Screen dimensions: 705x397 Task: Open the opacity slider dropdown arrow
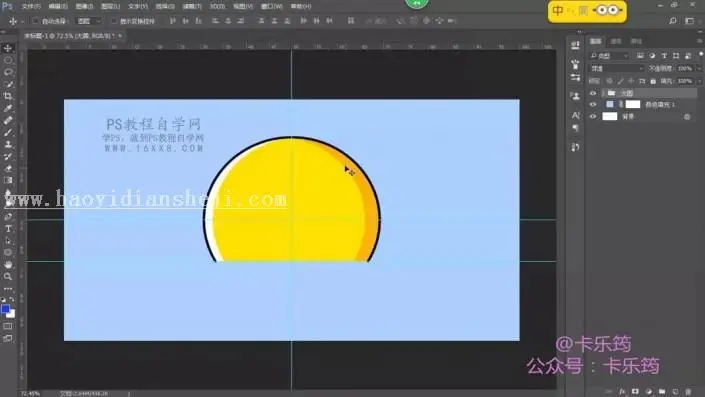[x=699, y=68]
